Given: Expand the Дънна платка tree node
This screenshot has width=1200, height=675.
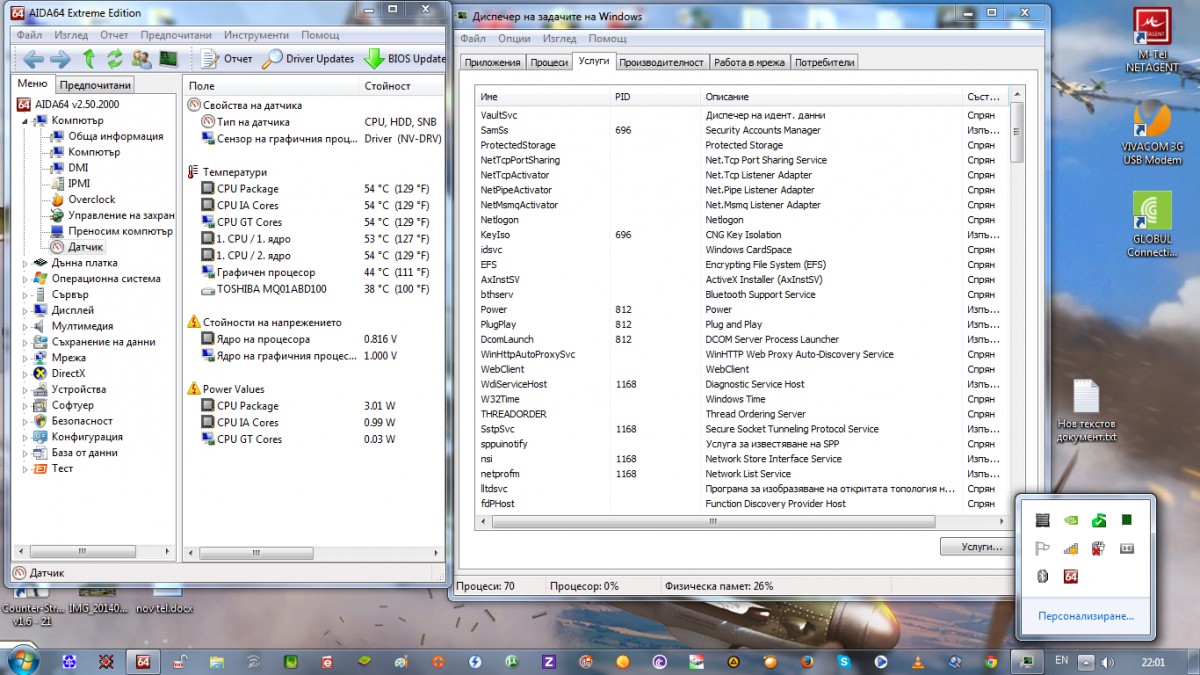Looking at the screenshot, I should (25, 263).
